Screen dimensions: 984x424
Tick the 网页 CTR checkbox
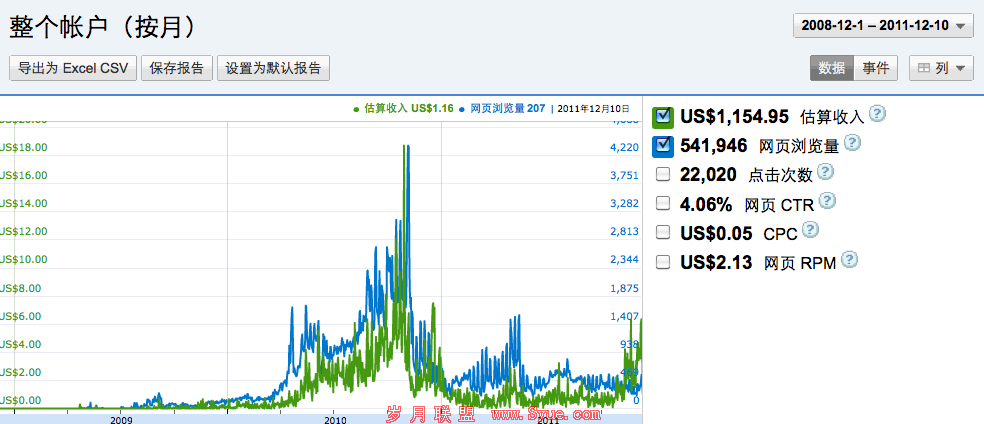pos(662,204)
